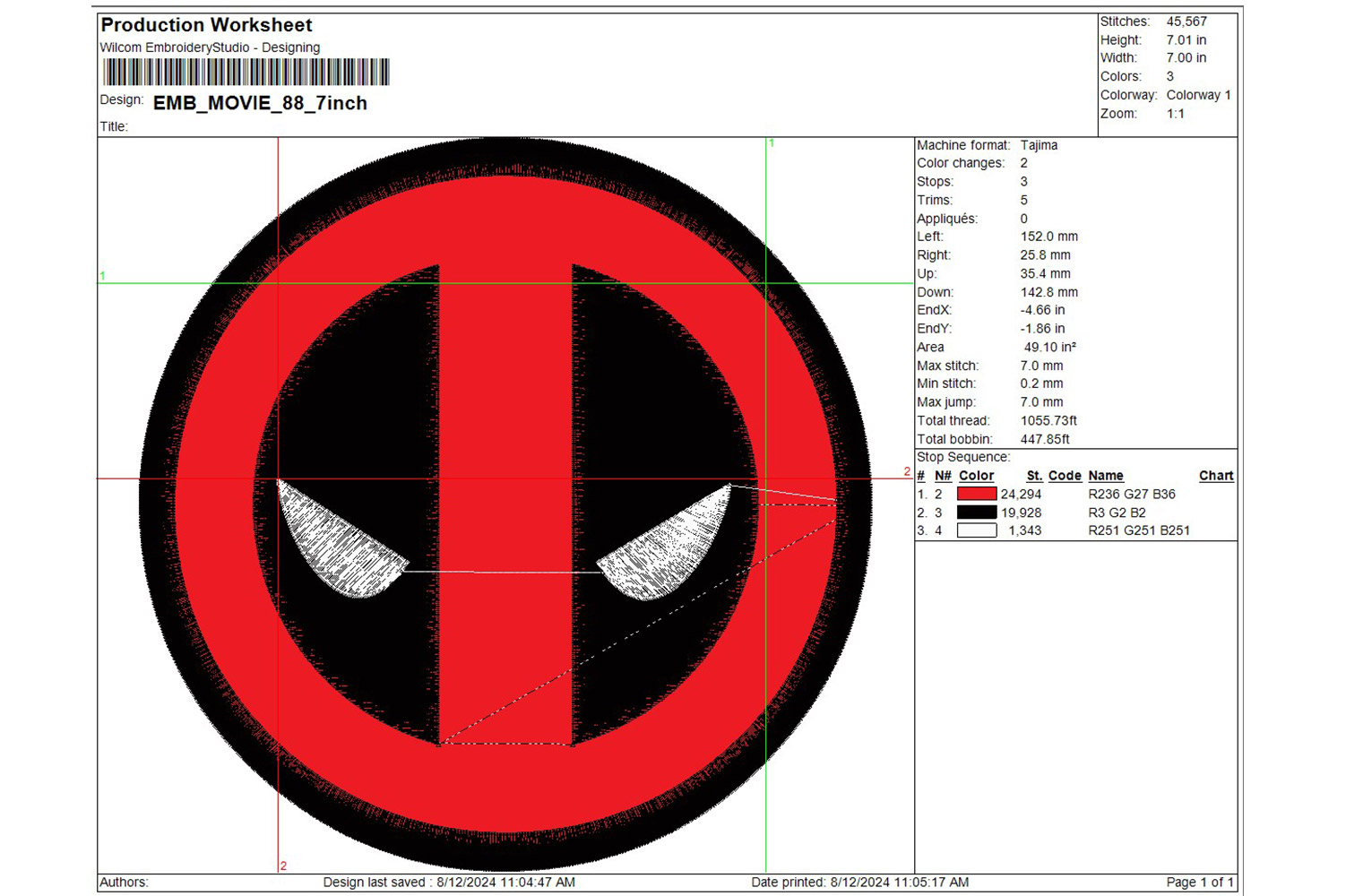Click the width value '7.00 in'
Screen dimensions: 1346x896
(1186, 58)
